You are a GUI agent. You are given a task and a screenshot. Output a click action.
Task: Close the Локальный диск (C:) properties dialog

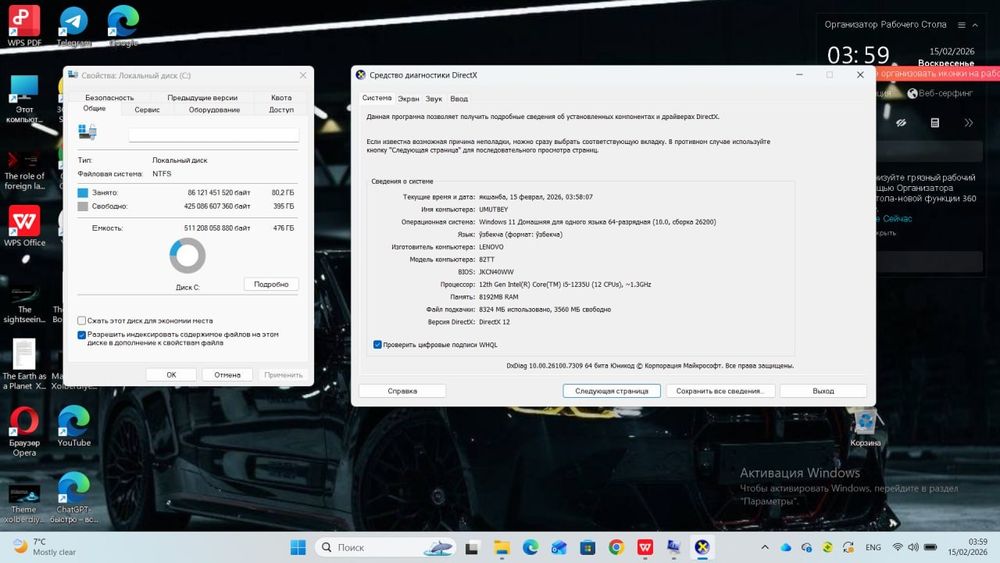click(x=303, y=75)
